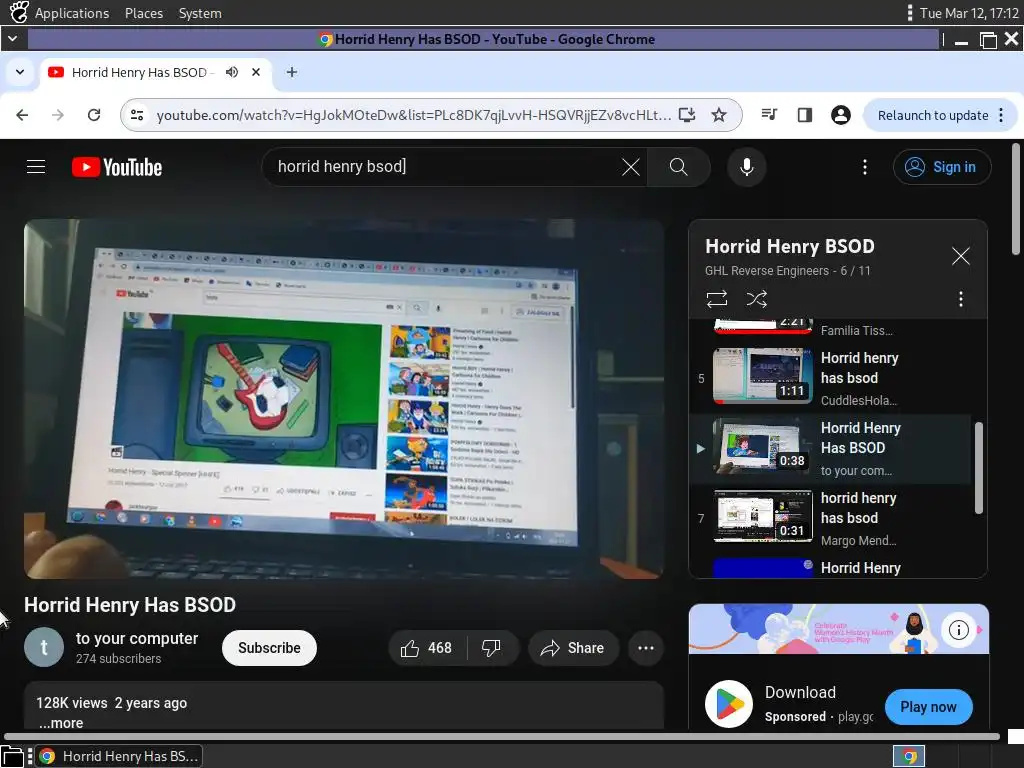Close the Horrid Henry BSOD playlist panel
The height and width of the screenshot is (768, 1024).
coord(960,256)
